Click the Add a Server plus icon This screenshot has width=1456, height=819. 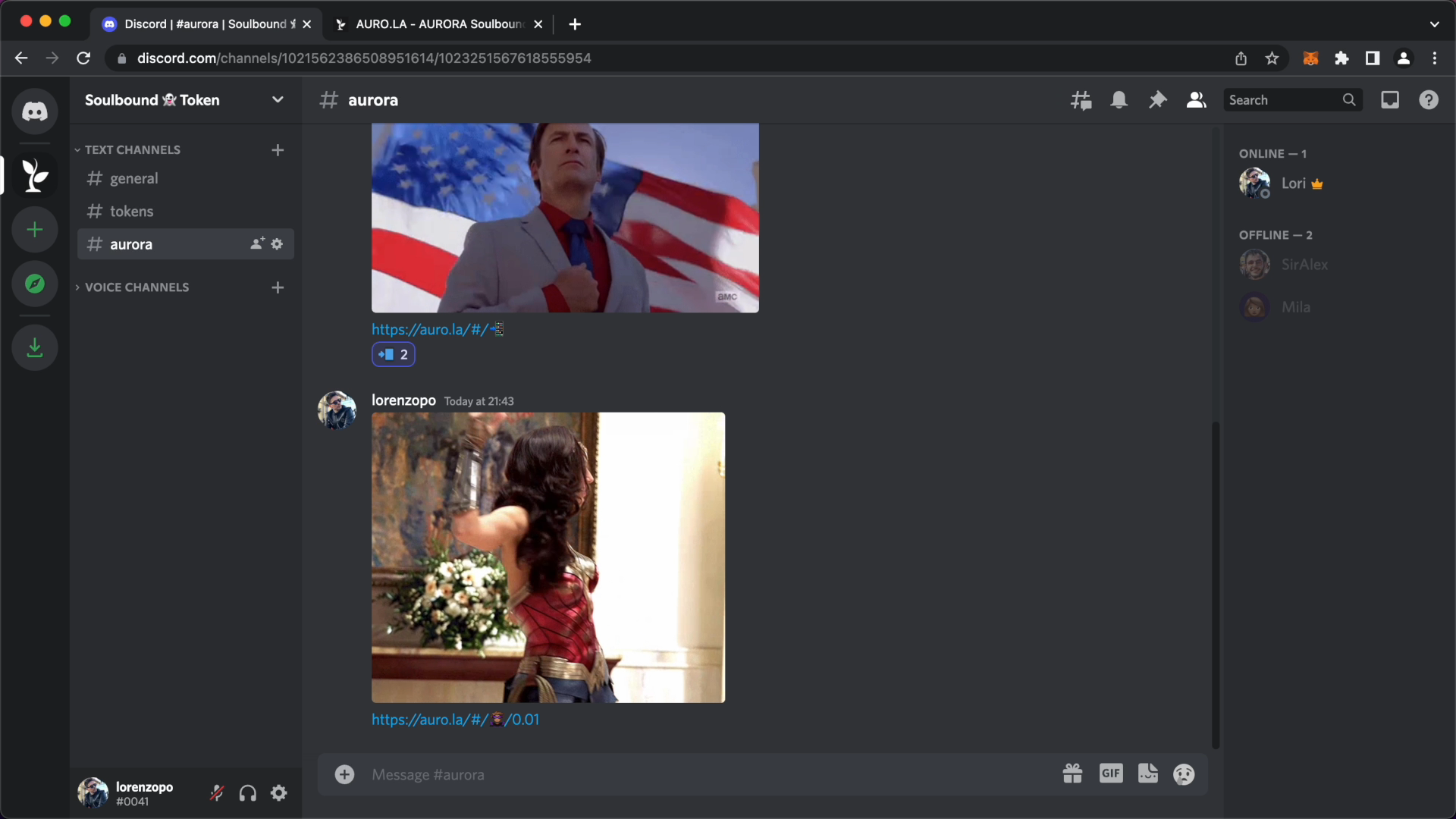pos(35,230)
